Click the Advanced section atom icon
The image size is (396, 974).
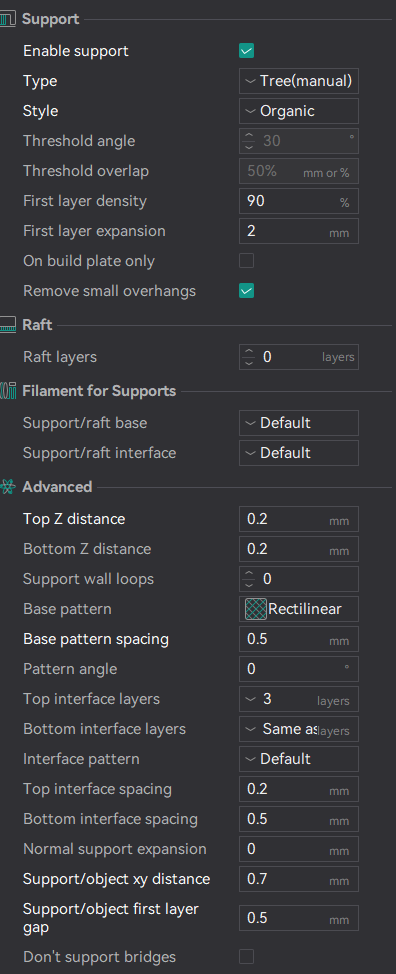click(7, 487)
